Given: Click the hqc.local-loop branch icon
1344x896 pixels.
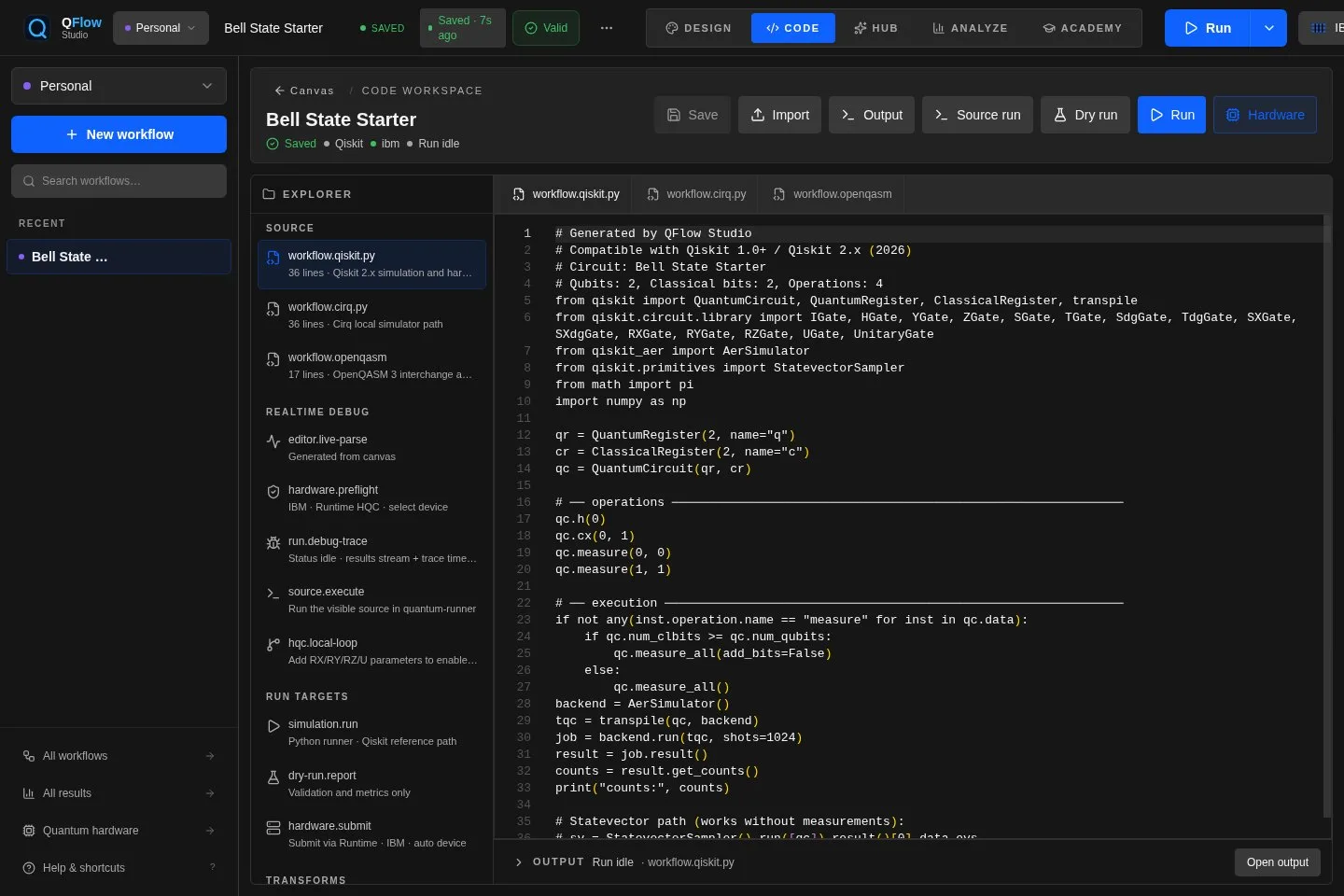Looking at the screenshot, I should point(273,645).
